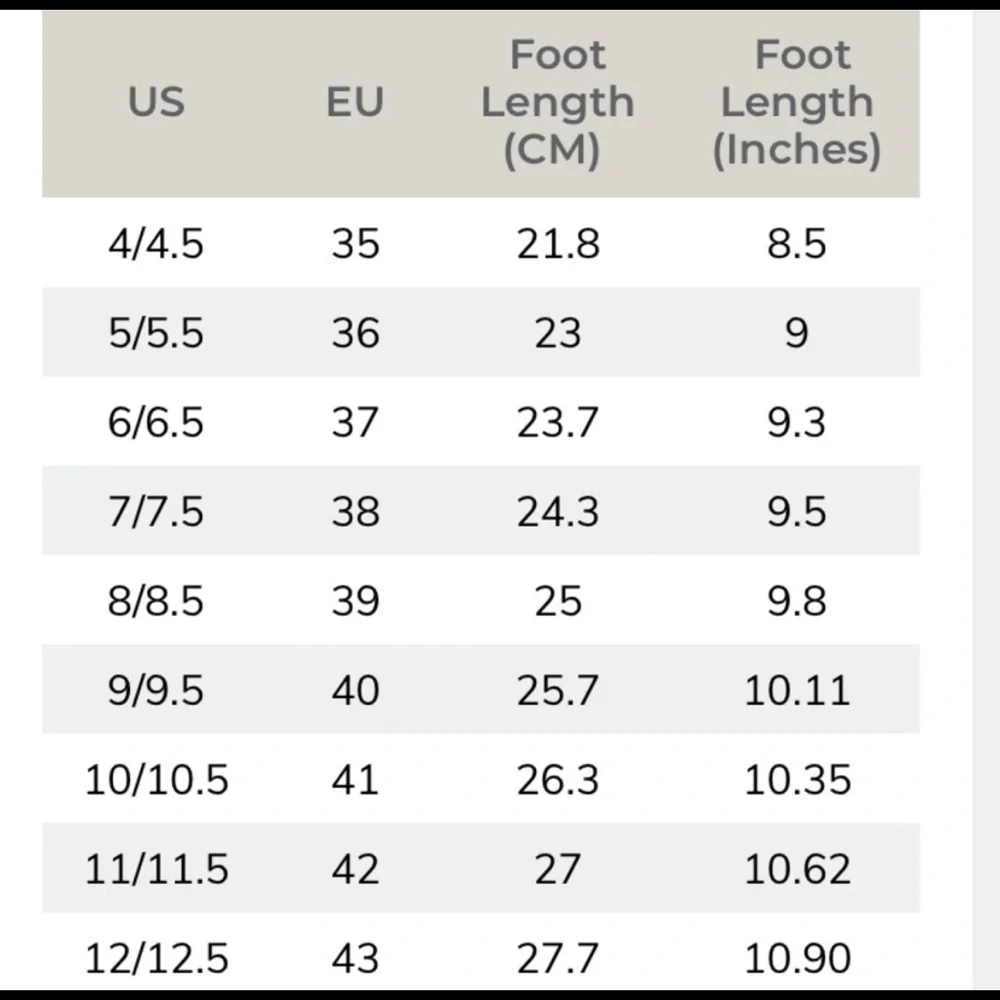The height and width of the screenshot is (1000, 1000).
Task: Click US size 10/10.5 cell
Action: click(156, 779)
